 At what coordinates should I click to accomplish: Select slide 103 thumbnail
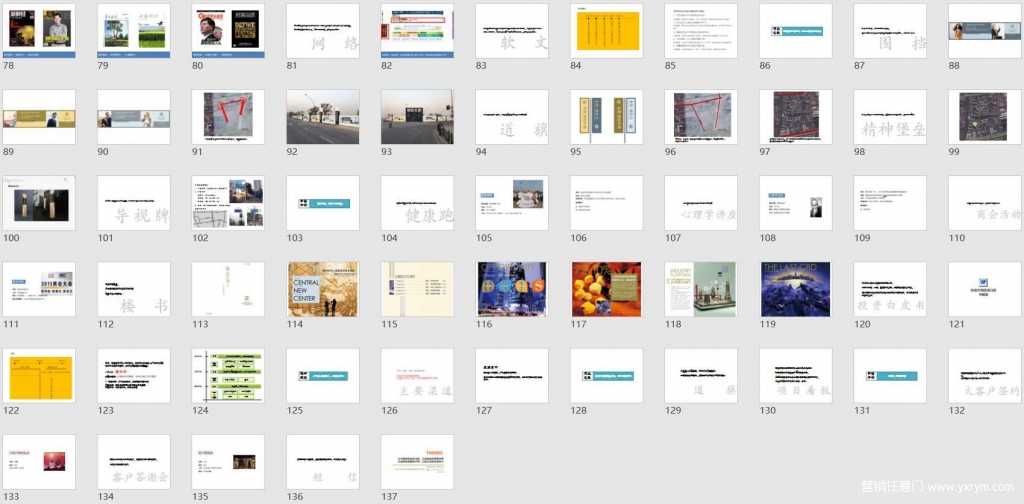point(323,202)
